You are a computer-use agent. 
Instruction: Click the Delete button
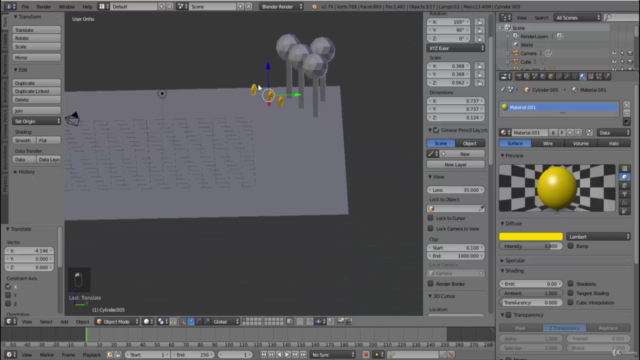click(37, 100)
